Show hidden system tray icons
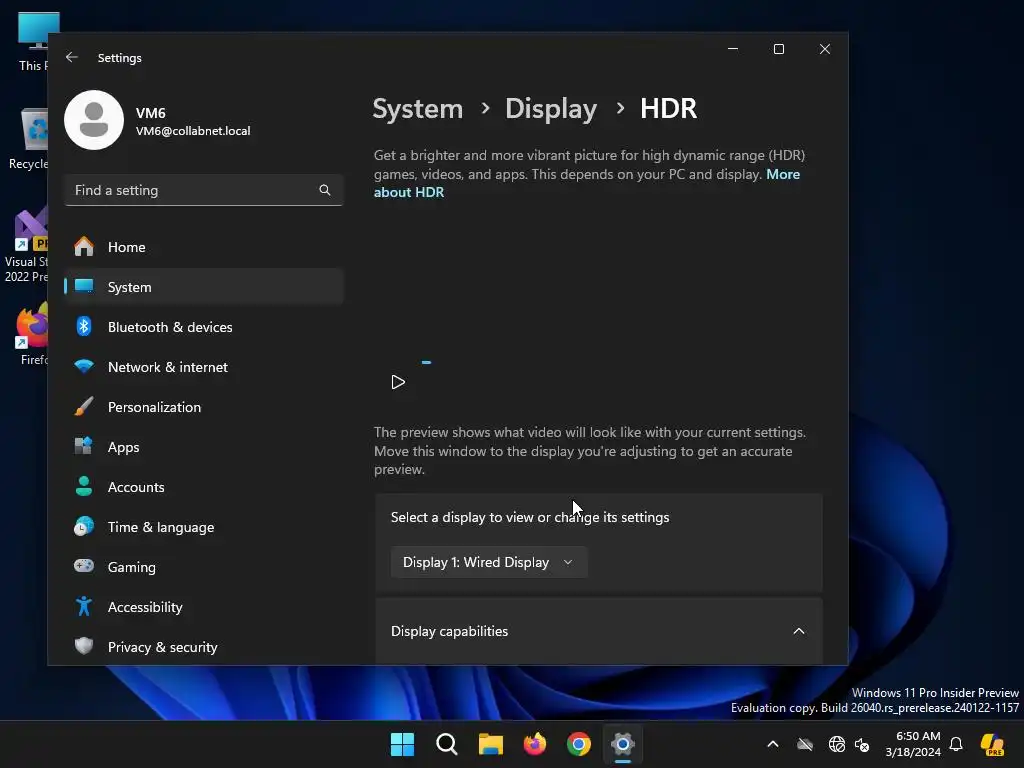Screen dimensions: 1024x768 [773, 744]
